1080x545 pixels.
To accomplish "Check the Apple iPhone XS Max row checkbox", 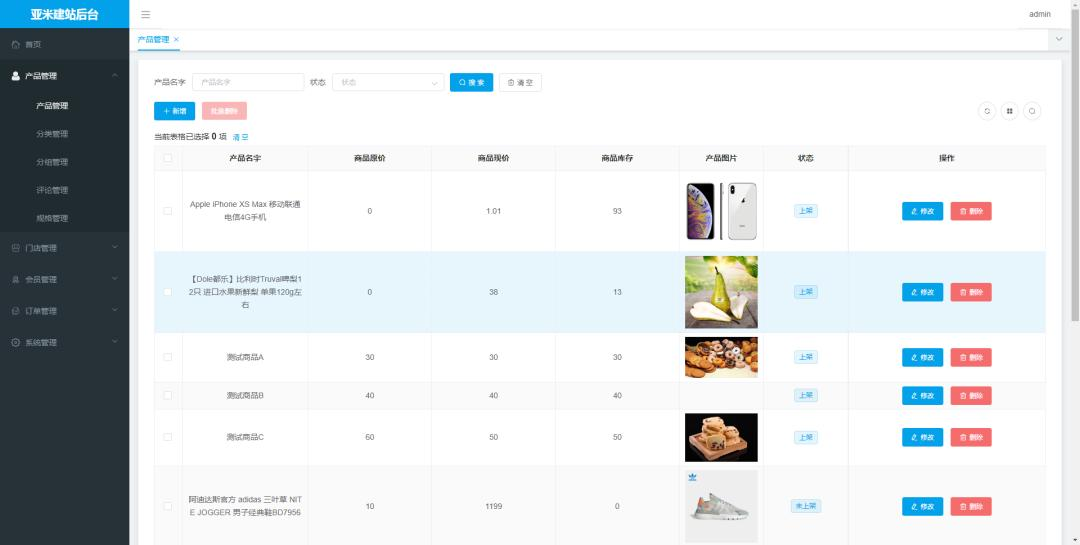I will tap(168, 211).
